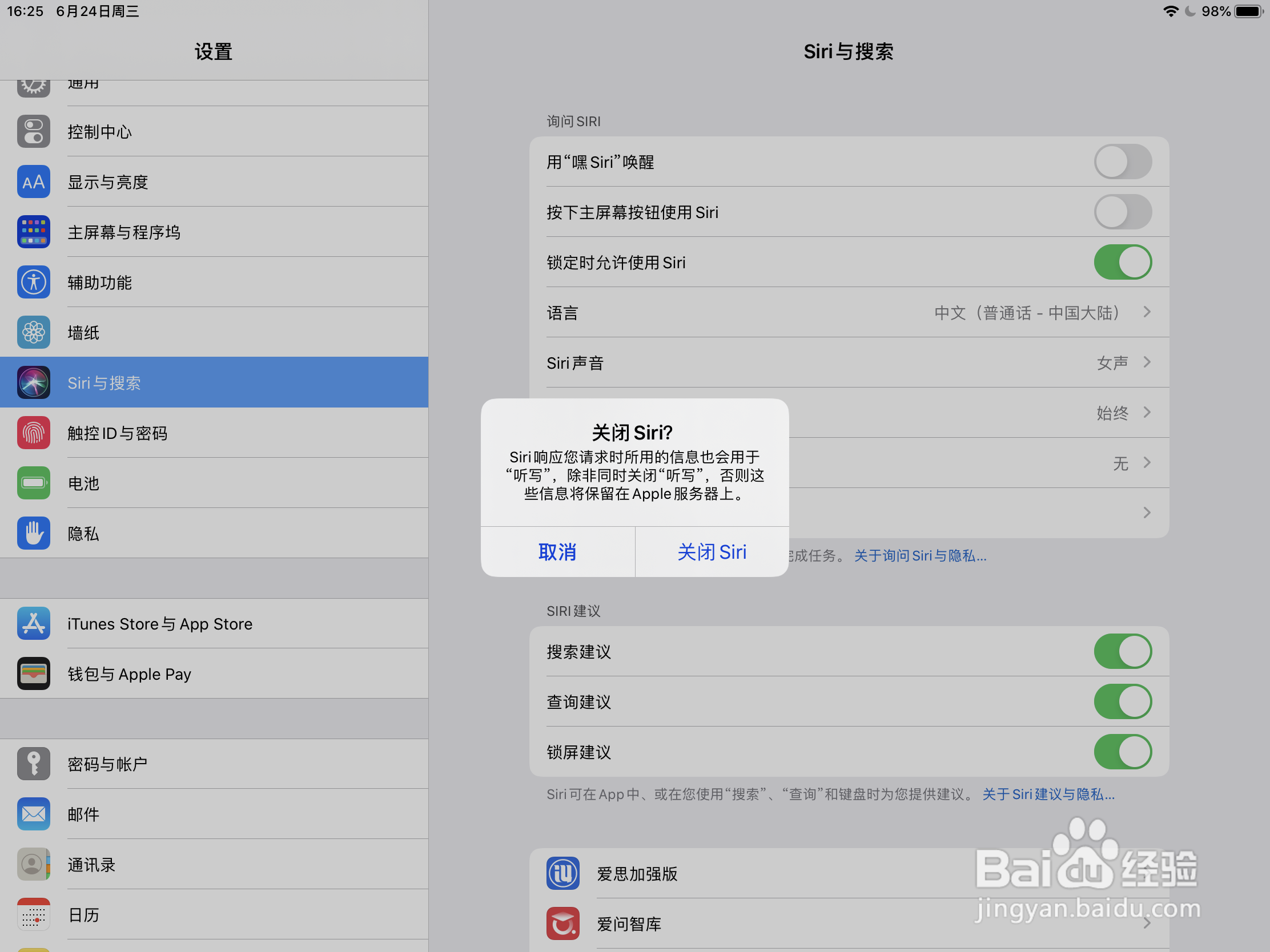Toggle 用“嘿Siri”唤醒 switch
Viewport: 1270px width, 952px height.
1123,162
